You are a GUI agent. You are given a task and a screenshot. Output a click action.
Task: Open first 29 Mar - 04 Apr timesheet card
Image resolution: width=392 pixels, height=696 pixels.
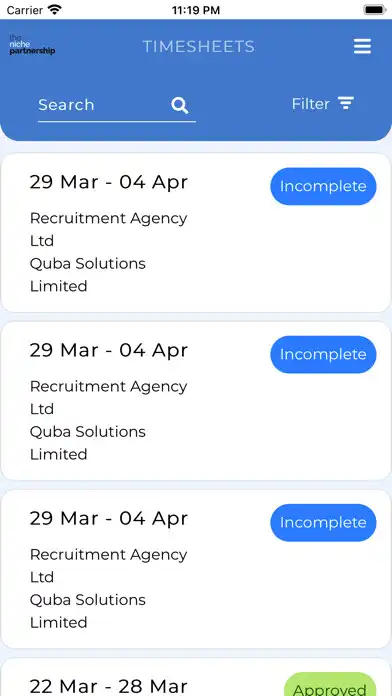coord(196,233)
